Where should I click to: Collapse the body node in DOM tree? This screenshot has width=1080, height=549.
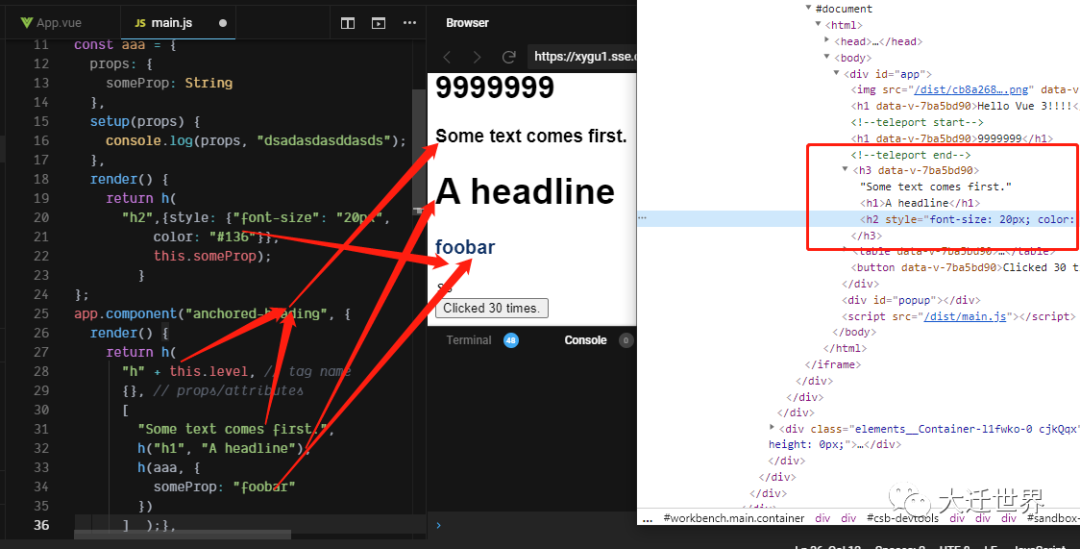click(827, 56)
